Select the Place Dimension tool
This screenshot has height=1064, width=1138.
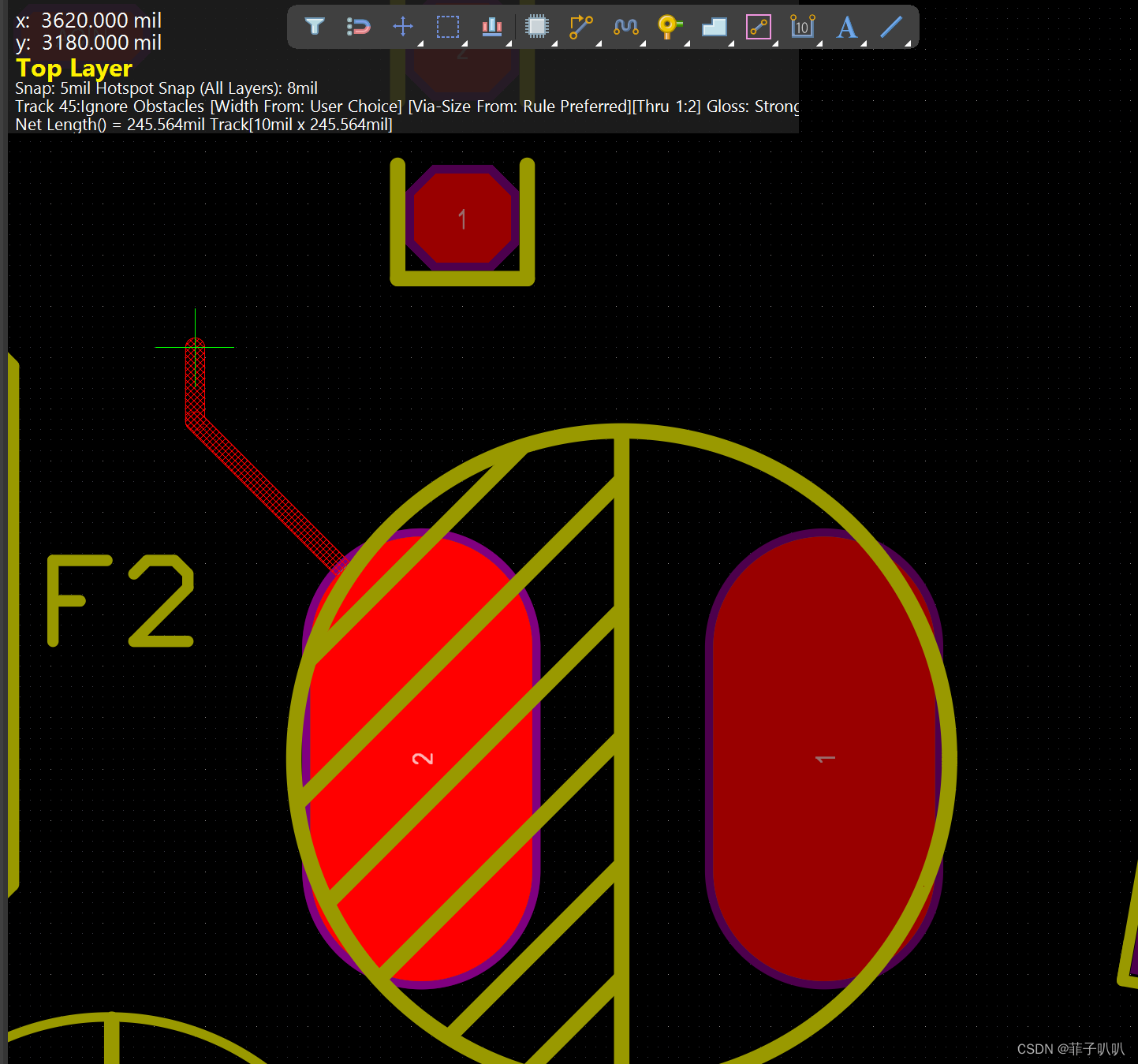point(803,27)
